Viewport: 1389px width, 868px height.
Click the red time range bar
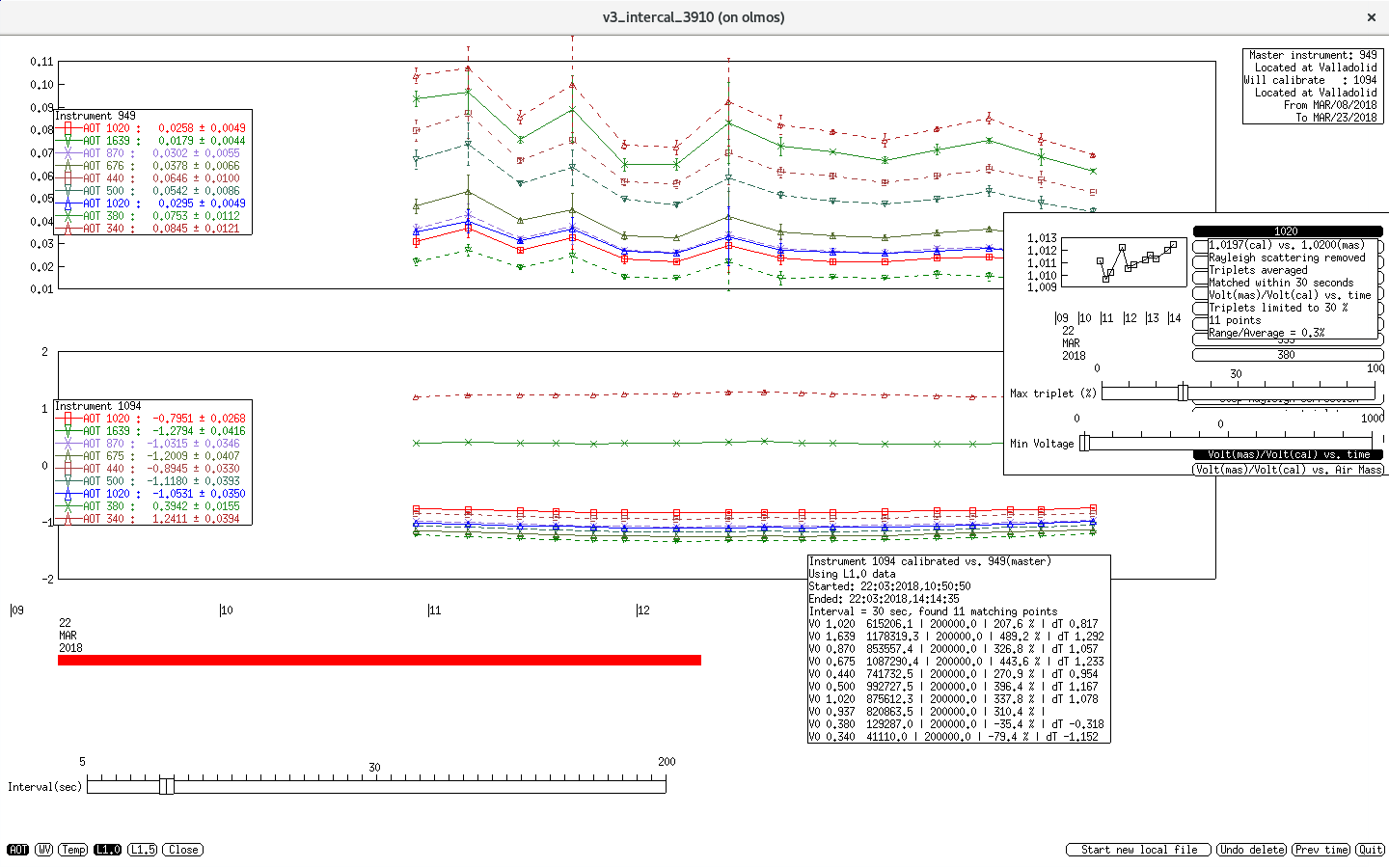point(379,660)
